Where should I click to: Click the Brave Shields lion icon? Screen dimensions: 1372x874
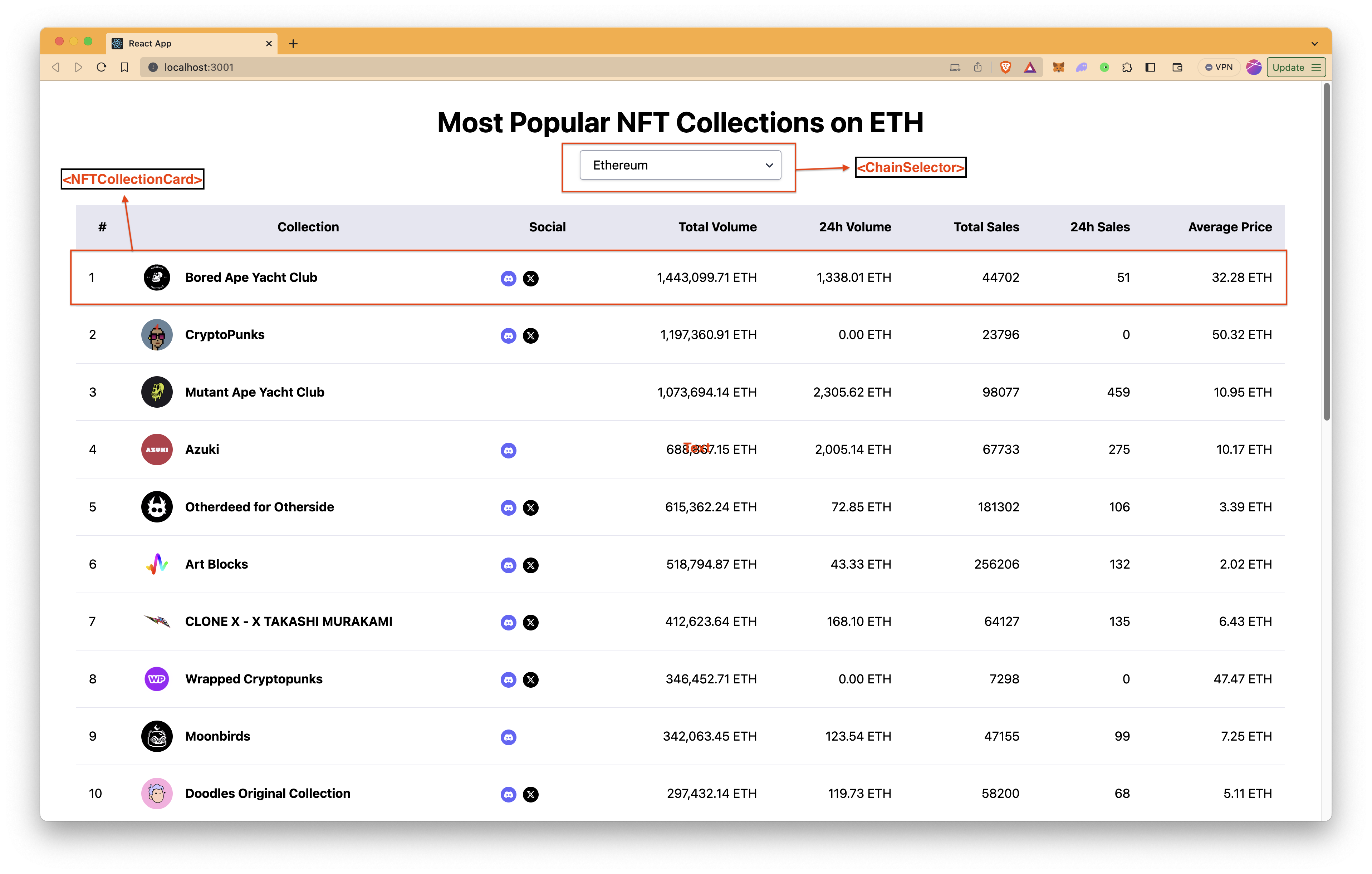coord(1005,67)
